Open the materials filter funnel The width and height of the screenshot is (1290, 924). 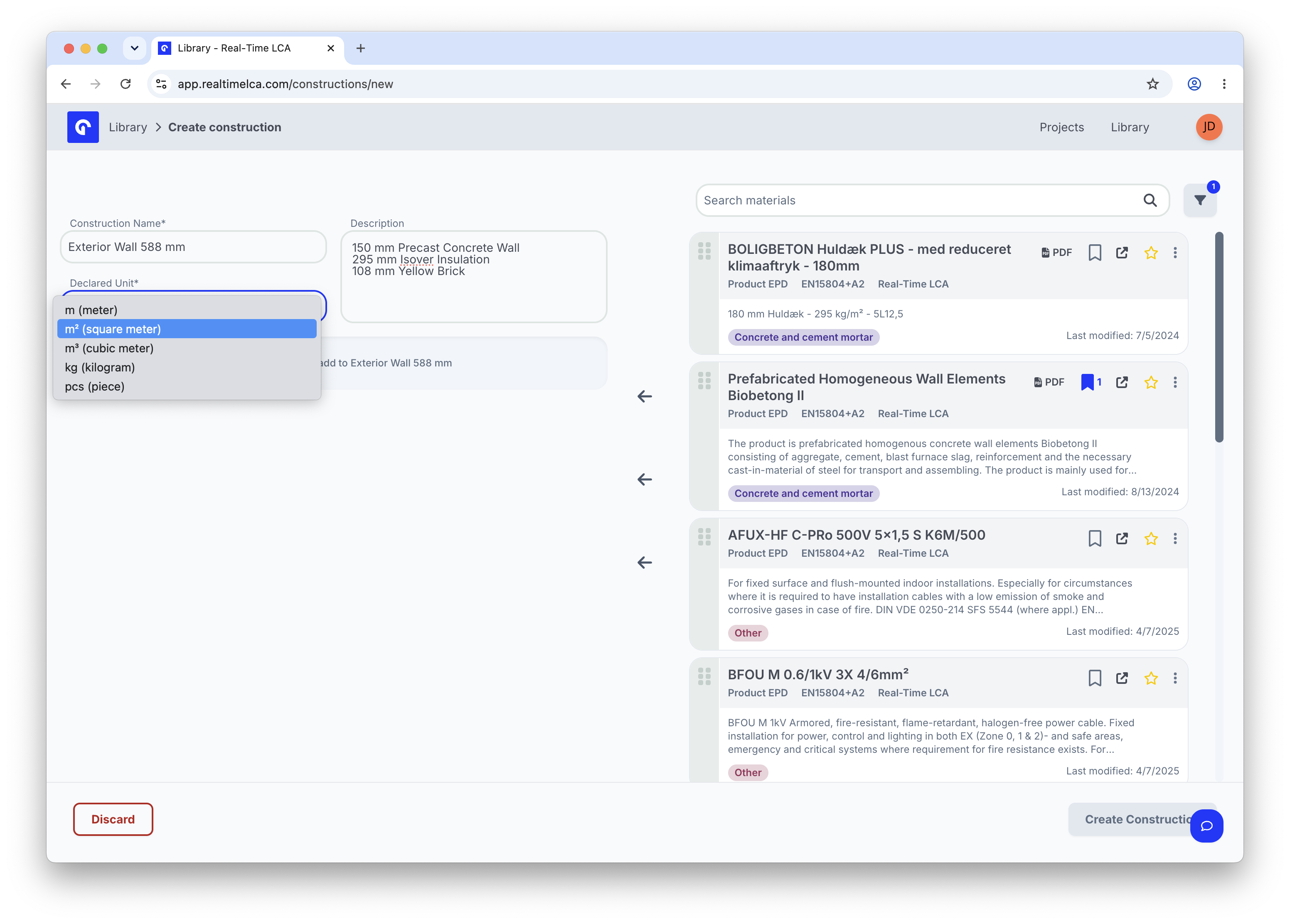point(1199,200)
